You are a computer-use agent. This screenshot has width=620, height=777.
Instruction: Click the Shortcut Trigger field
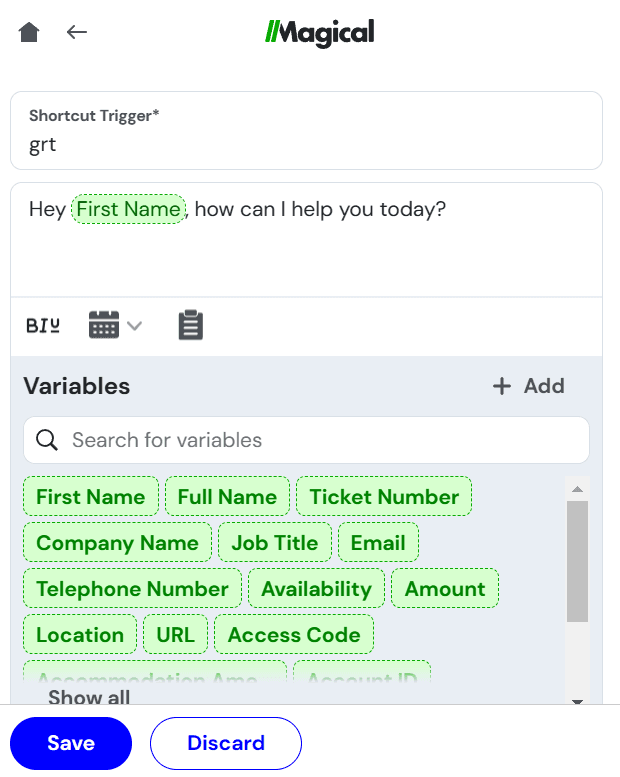(306, 144)
